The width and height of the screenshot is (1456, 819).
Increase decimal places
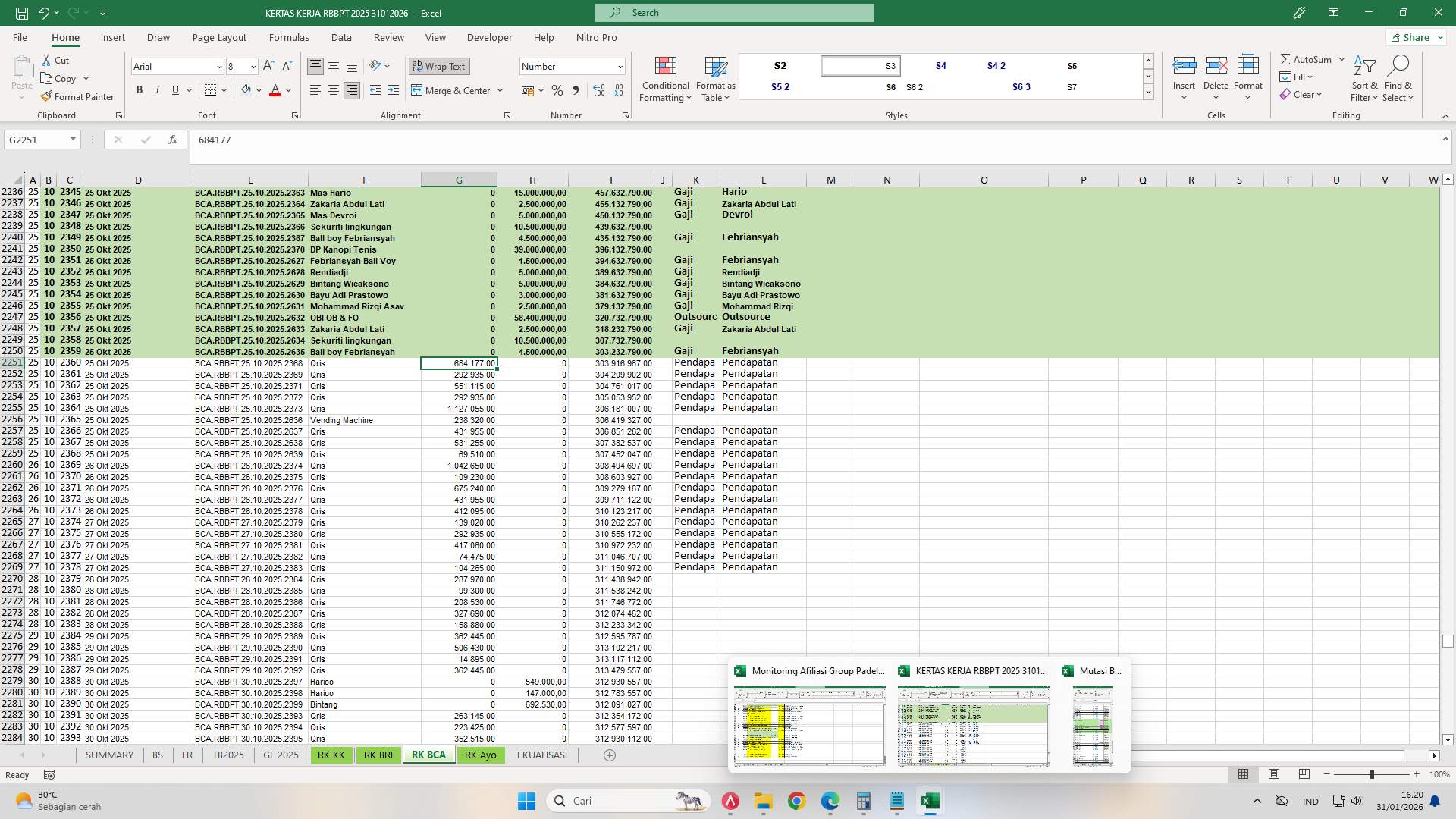(x=599, y=90)
